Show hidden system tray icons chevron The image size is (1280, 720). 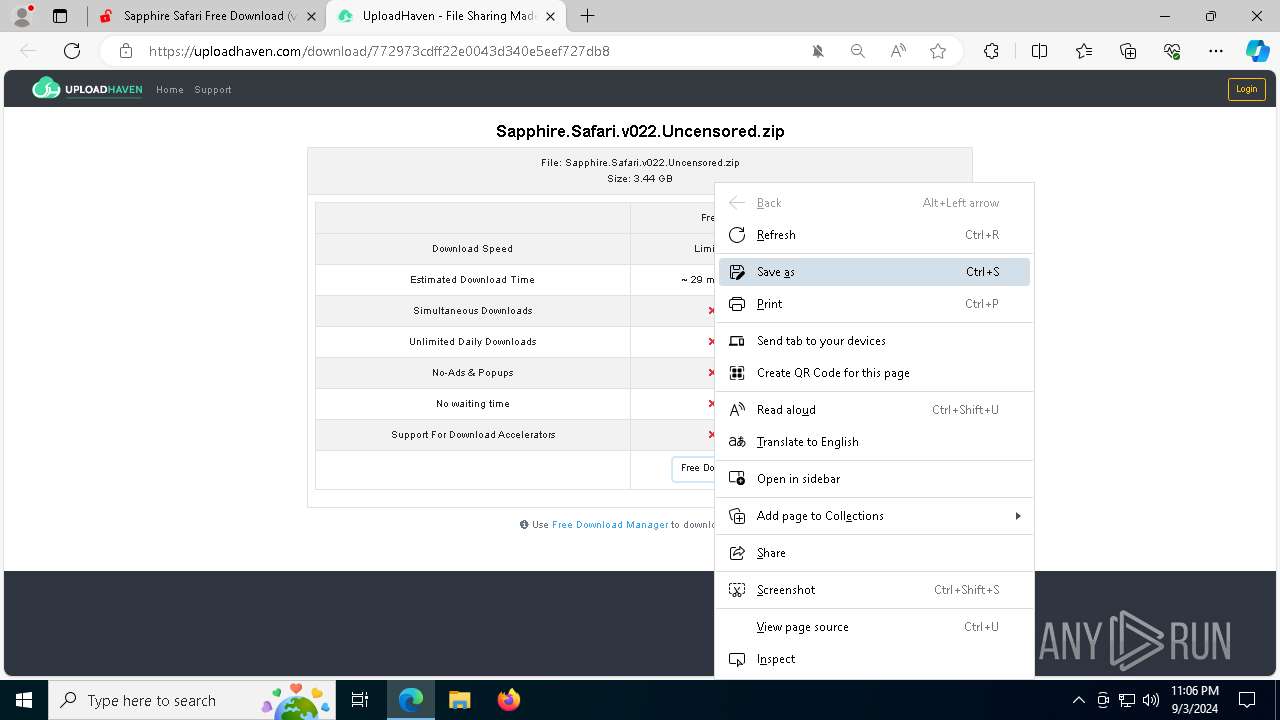pos(1078,700)
